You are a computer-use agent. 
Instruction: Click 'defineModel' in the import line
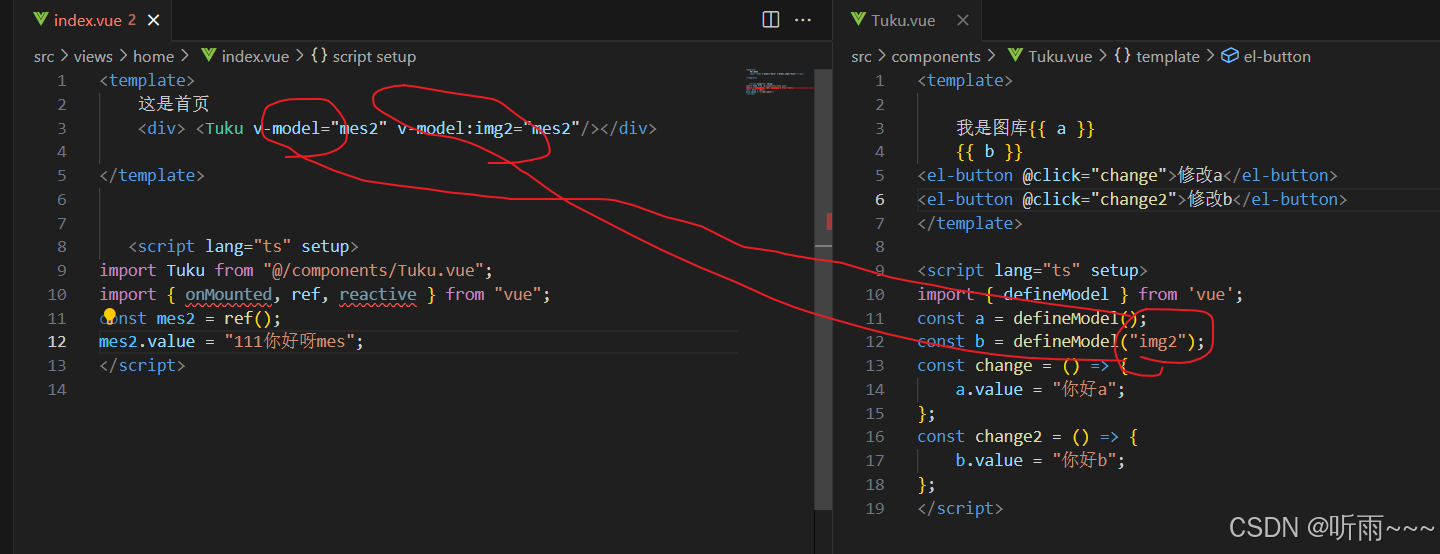point(1056,294)
